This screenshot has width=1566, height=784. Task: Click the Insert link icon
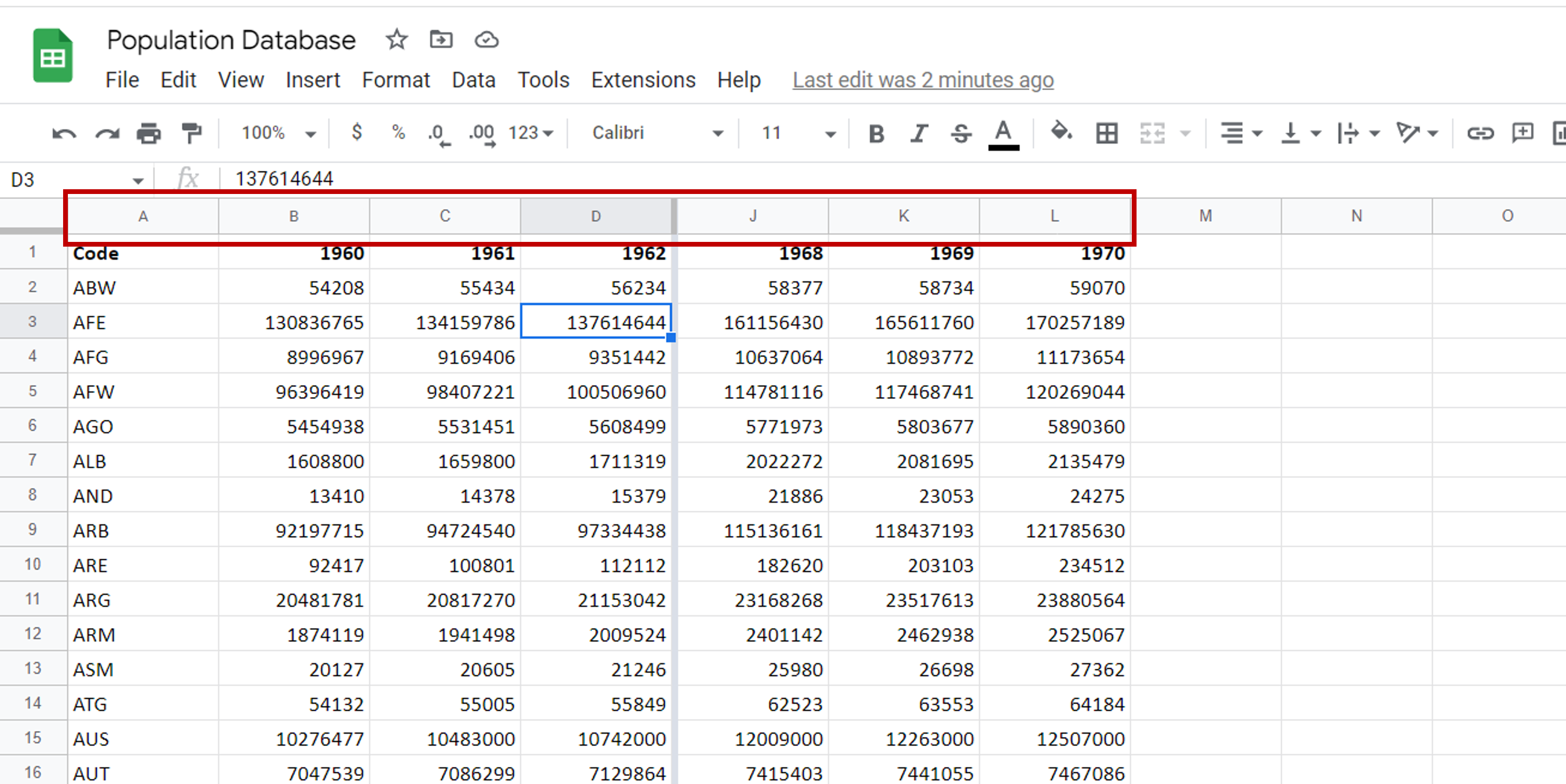tap(1480, 133)
